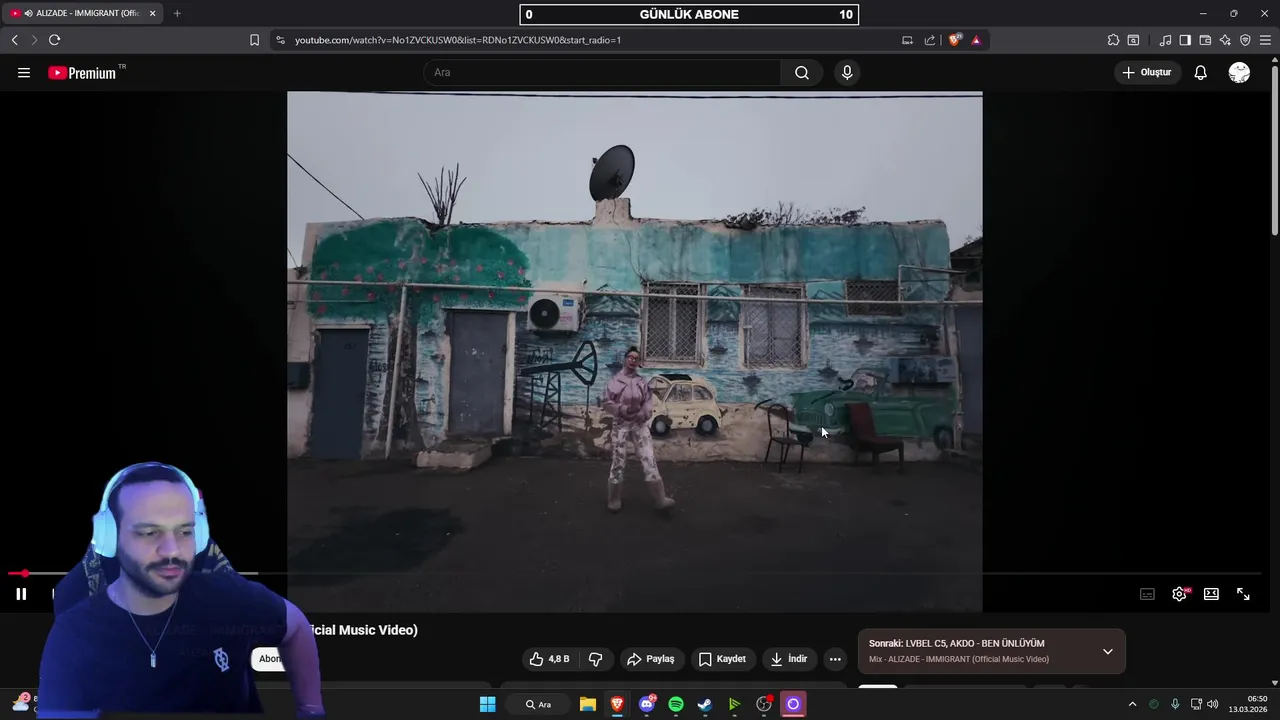Open Spotify from the taskbar
Image resolution: width=1280 pixels, height=720 pixels.
[x=676, y=704]
